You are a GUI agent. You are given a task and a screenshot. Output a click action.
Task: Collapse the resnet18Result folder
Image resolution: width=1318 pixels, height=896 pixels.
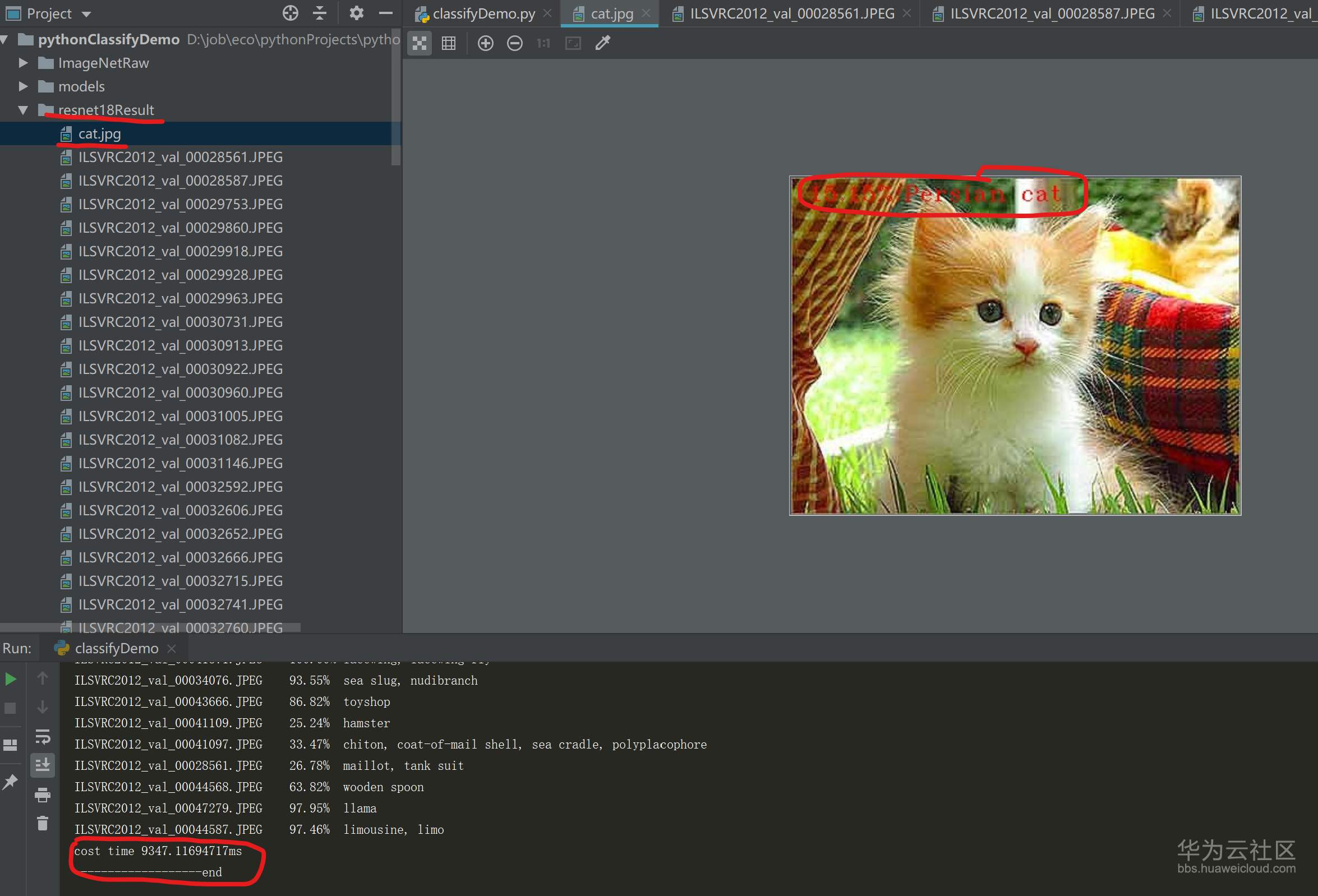coord(23,110)
